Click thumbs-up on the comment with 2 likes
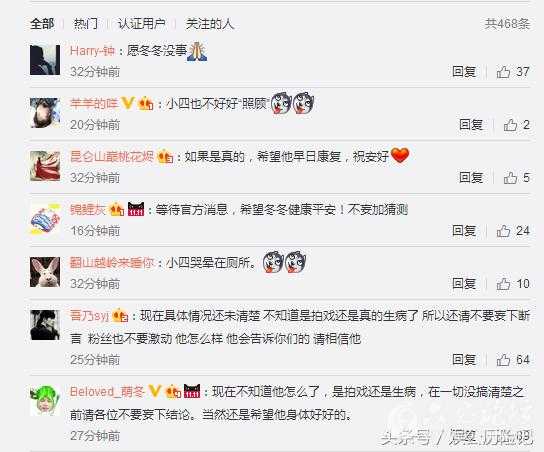The width and height of the screenshot is (544, 452). pos(510,125)
